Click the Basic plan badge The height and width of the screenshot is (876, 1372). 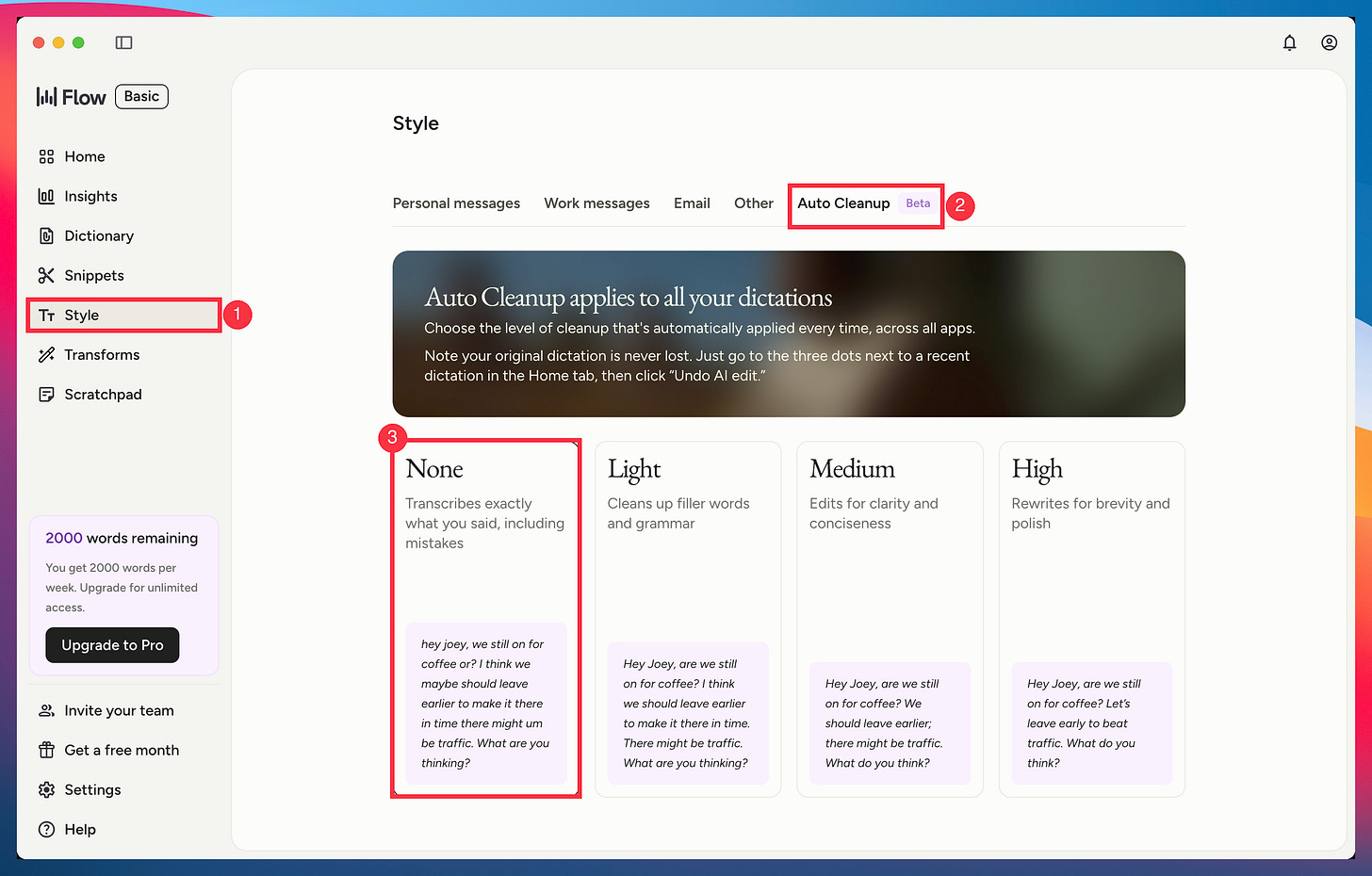[x=141, y=96]
